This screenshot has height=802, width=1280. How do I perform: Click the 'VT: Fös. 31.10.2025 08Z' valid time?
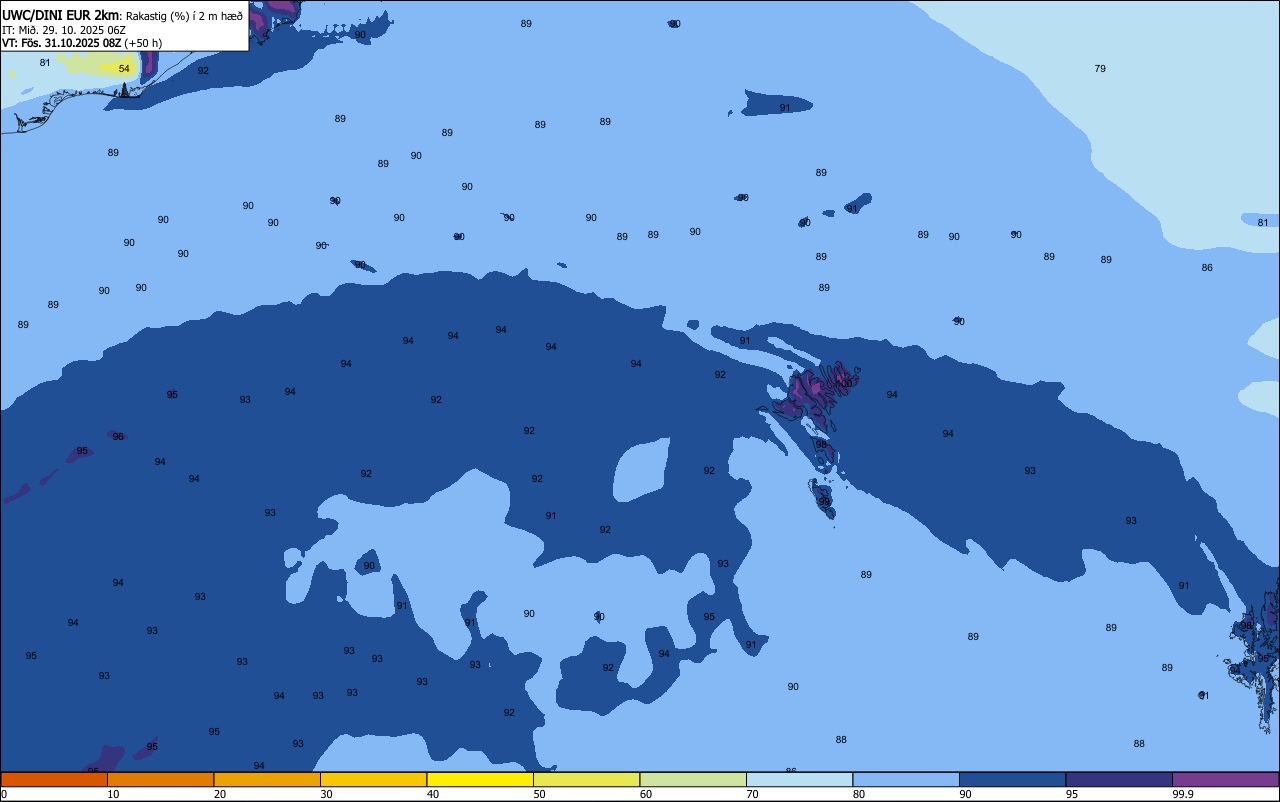(61, 43)
